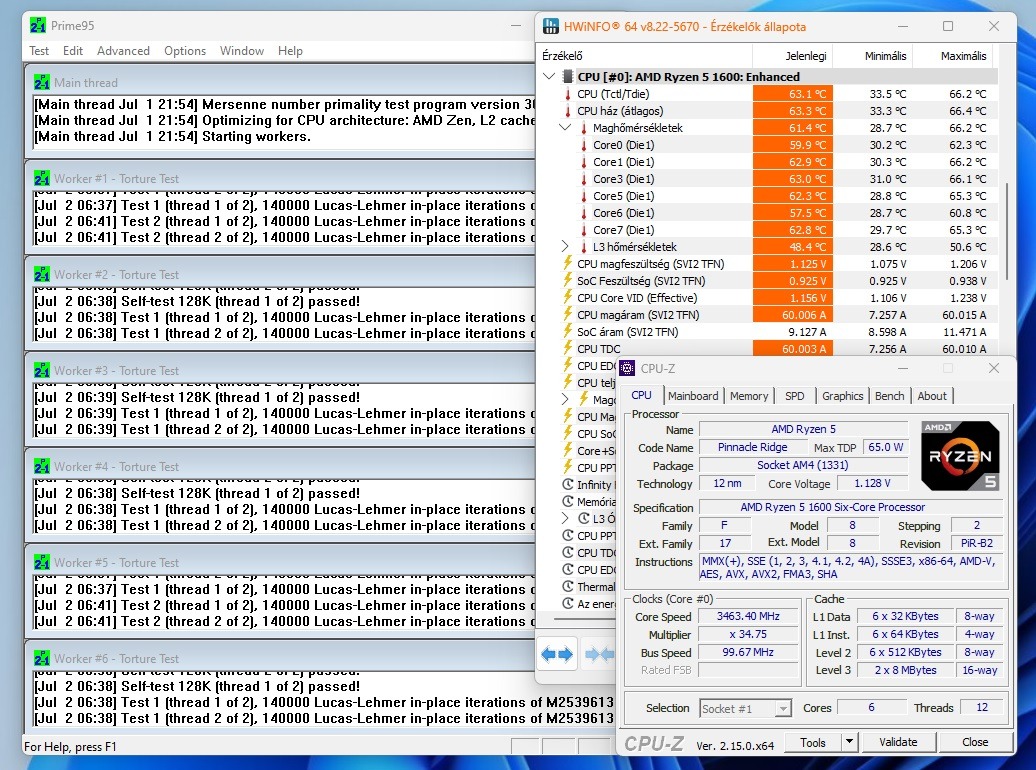Screen dimensions: 1036x770
Task: Select the SoC áram (SVI2 TFN) row
Action: [x=768, y=332]
